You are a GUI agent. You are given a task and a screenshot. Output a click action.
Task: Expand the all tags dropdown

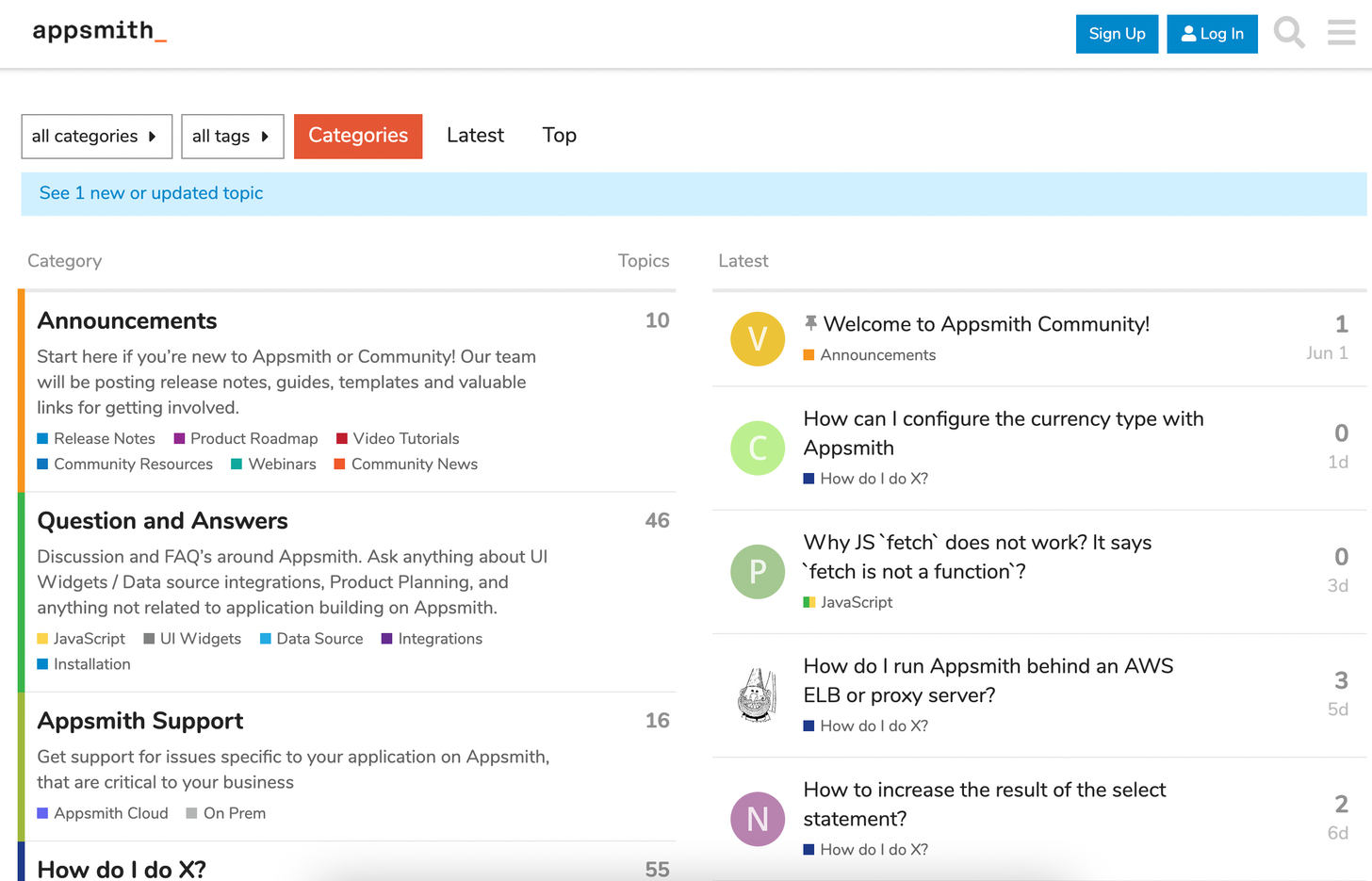coord(232,137)
